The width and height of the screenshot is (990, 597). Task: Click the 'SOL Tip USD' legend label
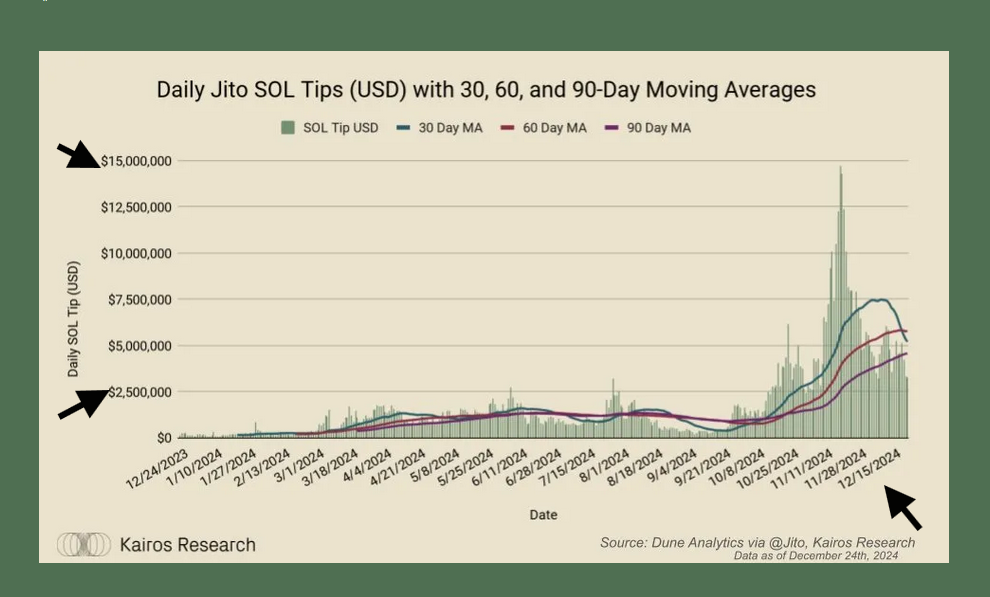pos(340,127)
